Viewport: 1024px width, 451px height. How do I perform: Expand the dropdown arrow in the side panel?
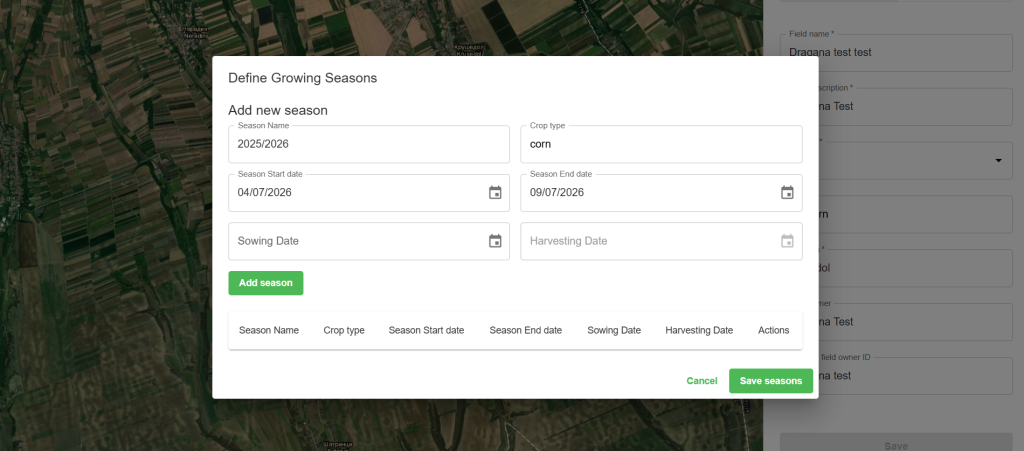(x=998, y=160)
